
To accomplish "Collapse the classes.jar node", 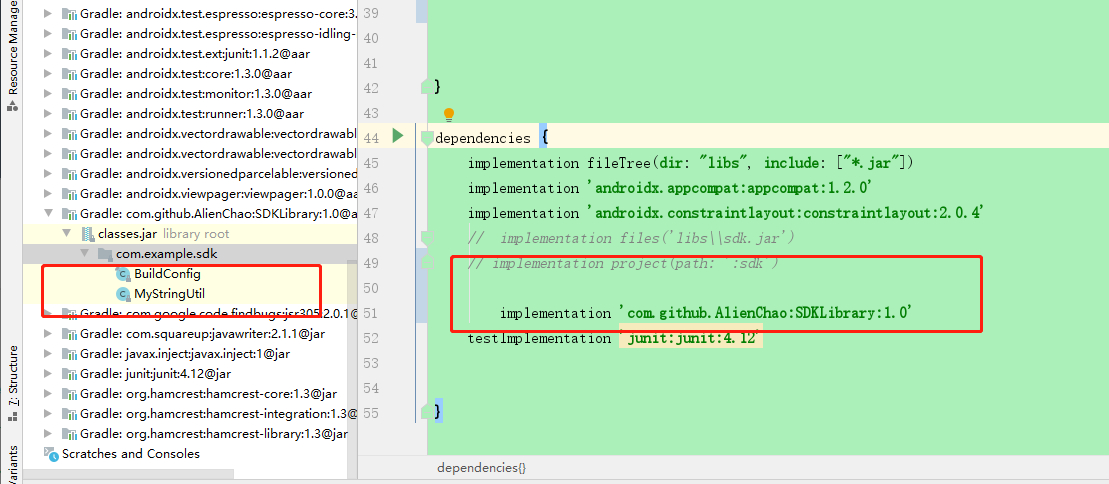I will click(66, 234).
